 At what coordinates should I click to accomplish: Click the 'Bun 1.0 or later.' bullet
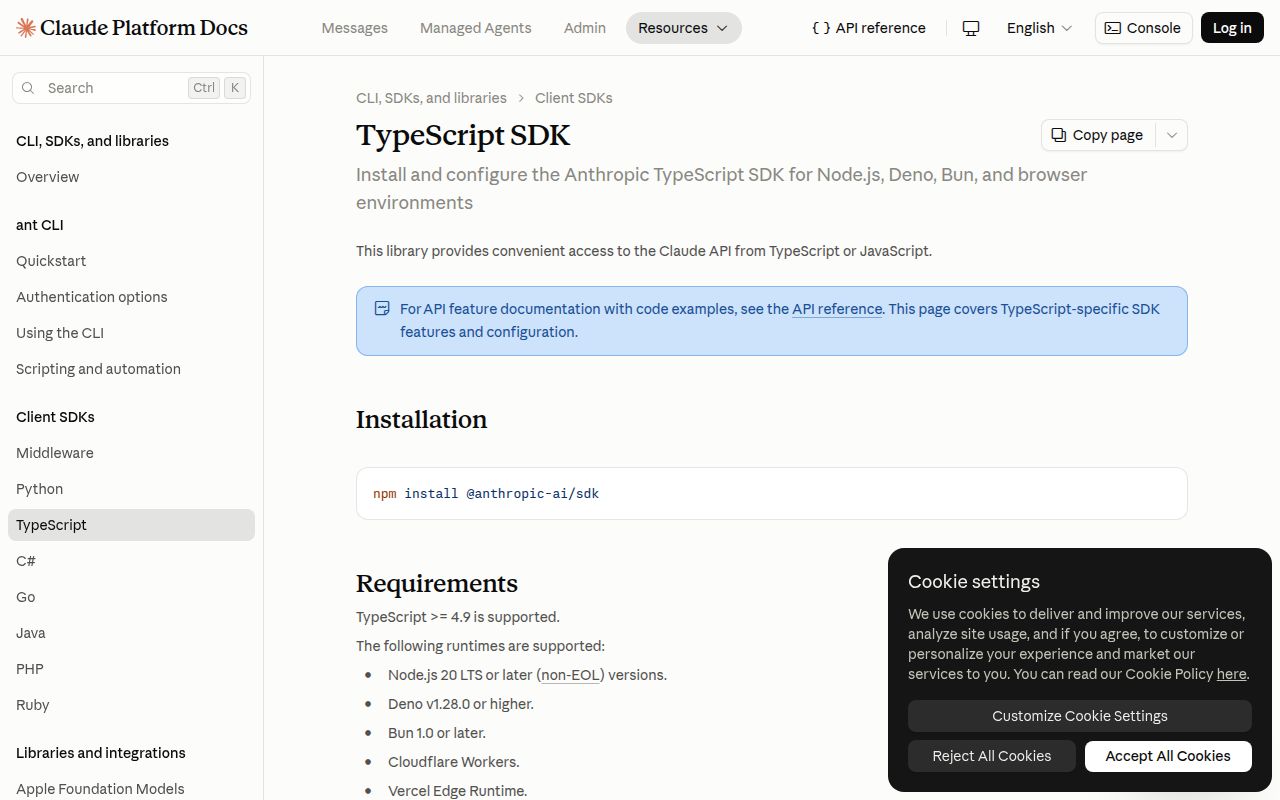(437, 733)
